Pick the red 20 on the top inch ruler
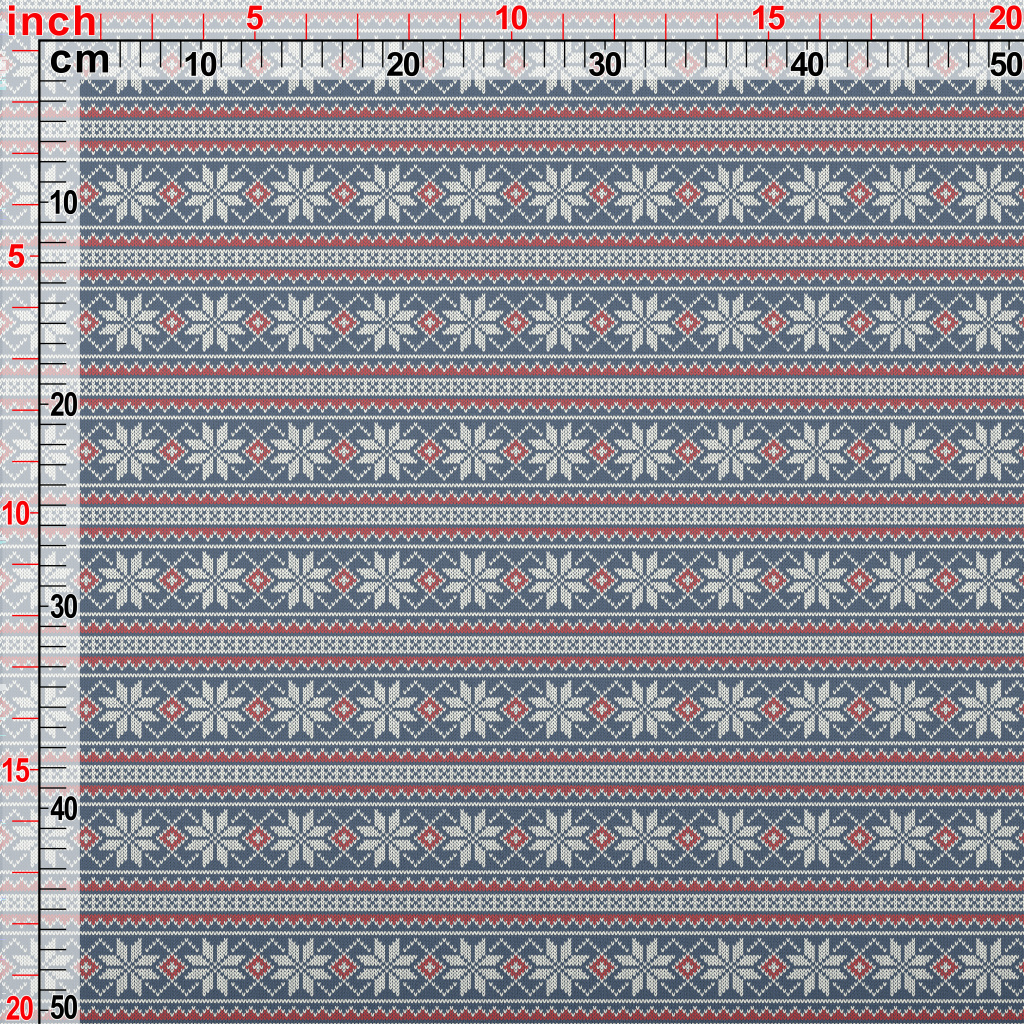 [x=1004, y=18]
